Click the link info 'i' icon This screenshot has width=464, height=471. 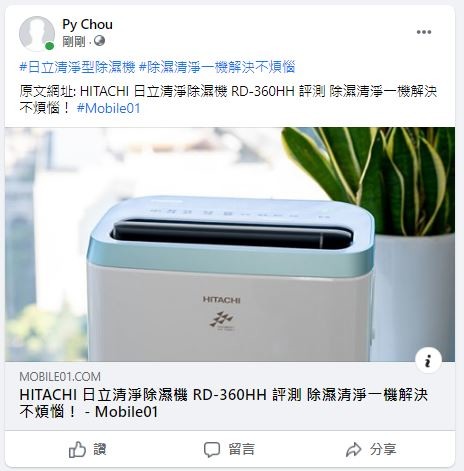click(x=428, y=360)
